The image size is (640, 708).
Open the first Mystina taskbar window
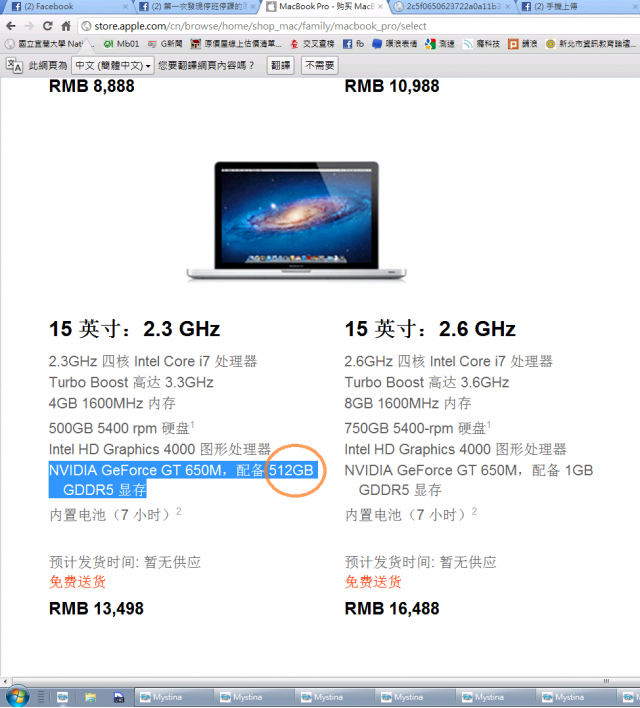(173, 697)
